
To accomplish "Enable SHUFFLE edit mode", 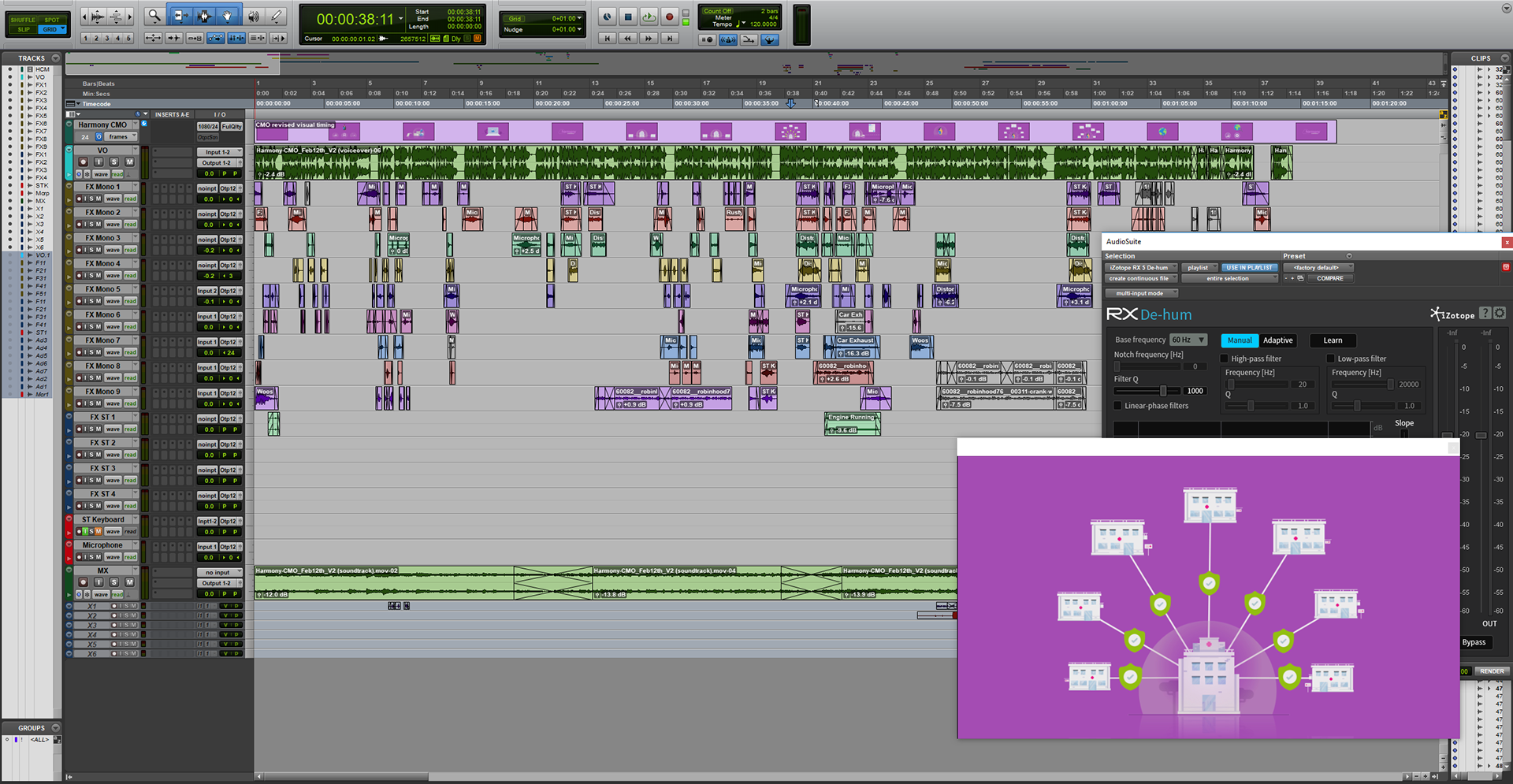I will [x=23, y=20].
